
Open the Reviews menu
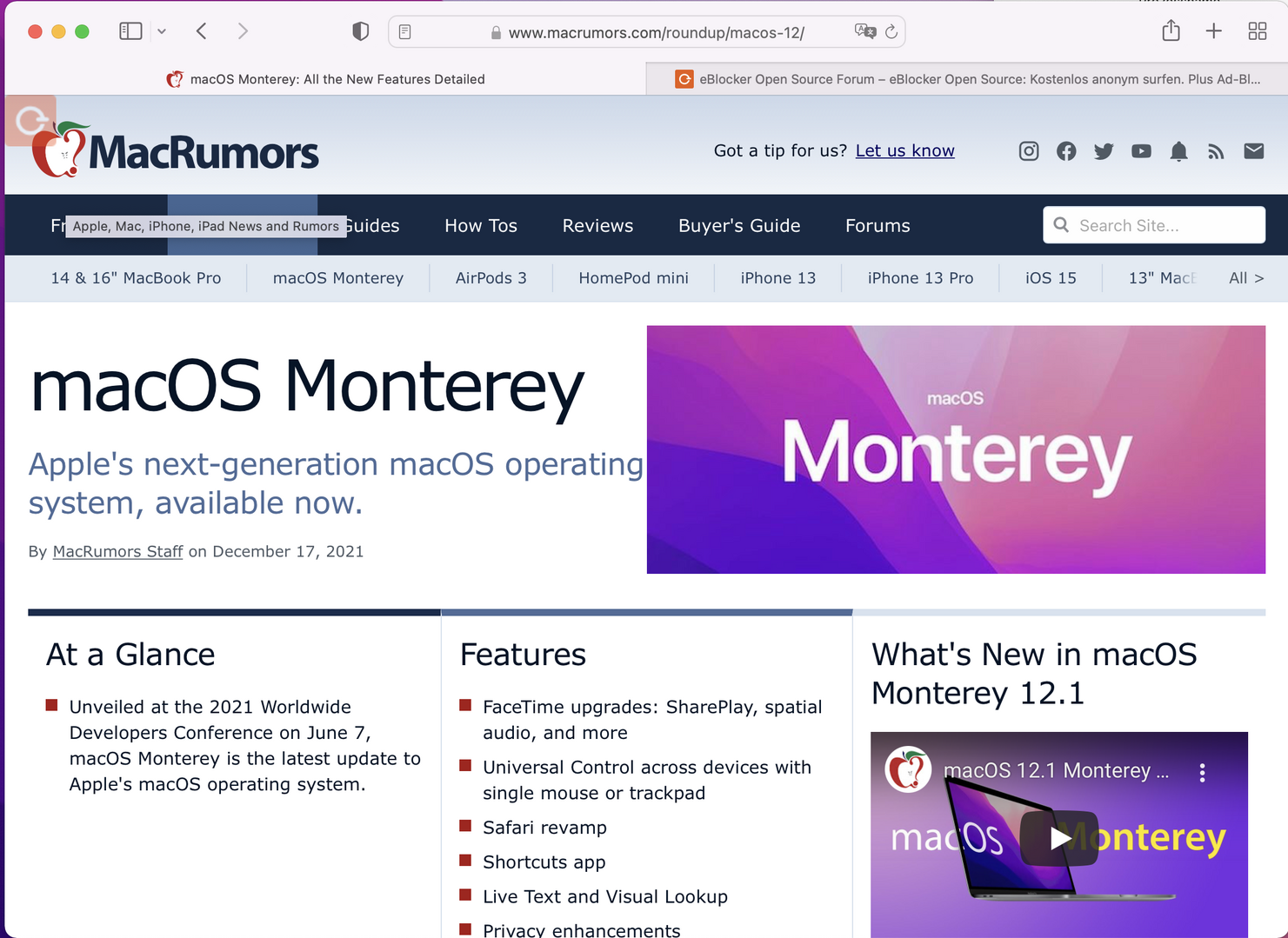(597, 225)
